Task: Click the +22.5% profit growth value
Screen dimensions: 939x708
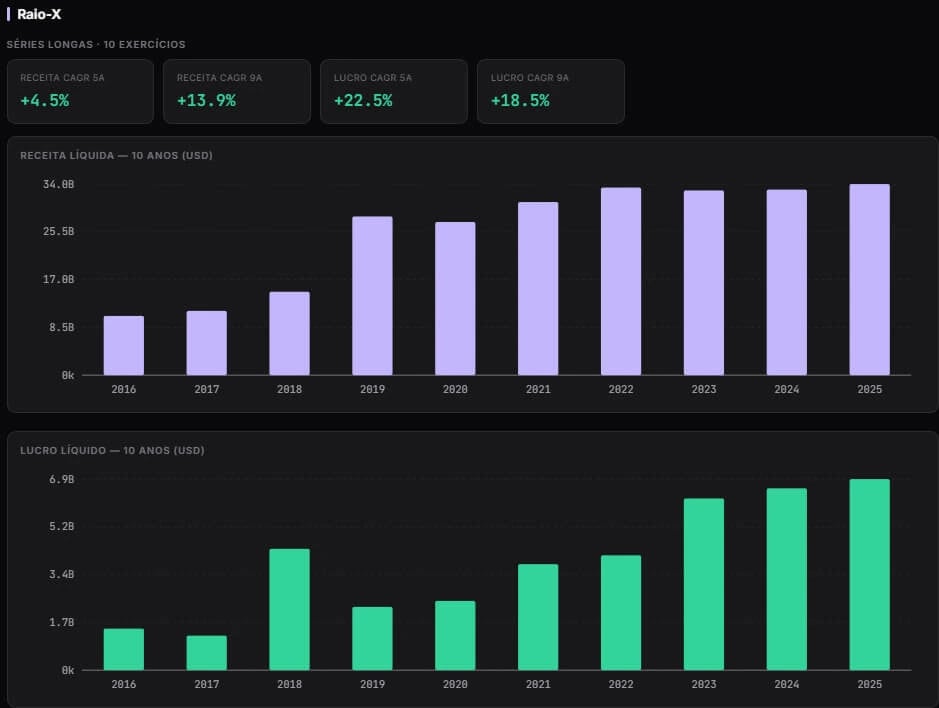Action: click(x=364, y=101)
